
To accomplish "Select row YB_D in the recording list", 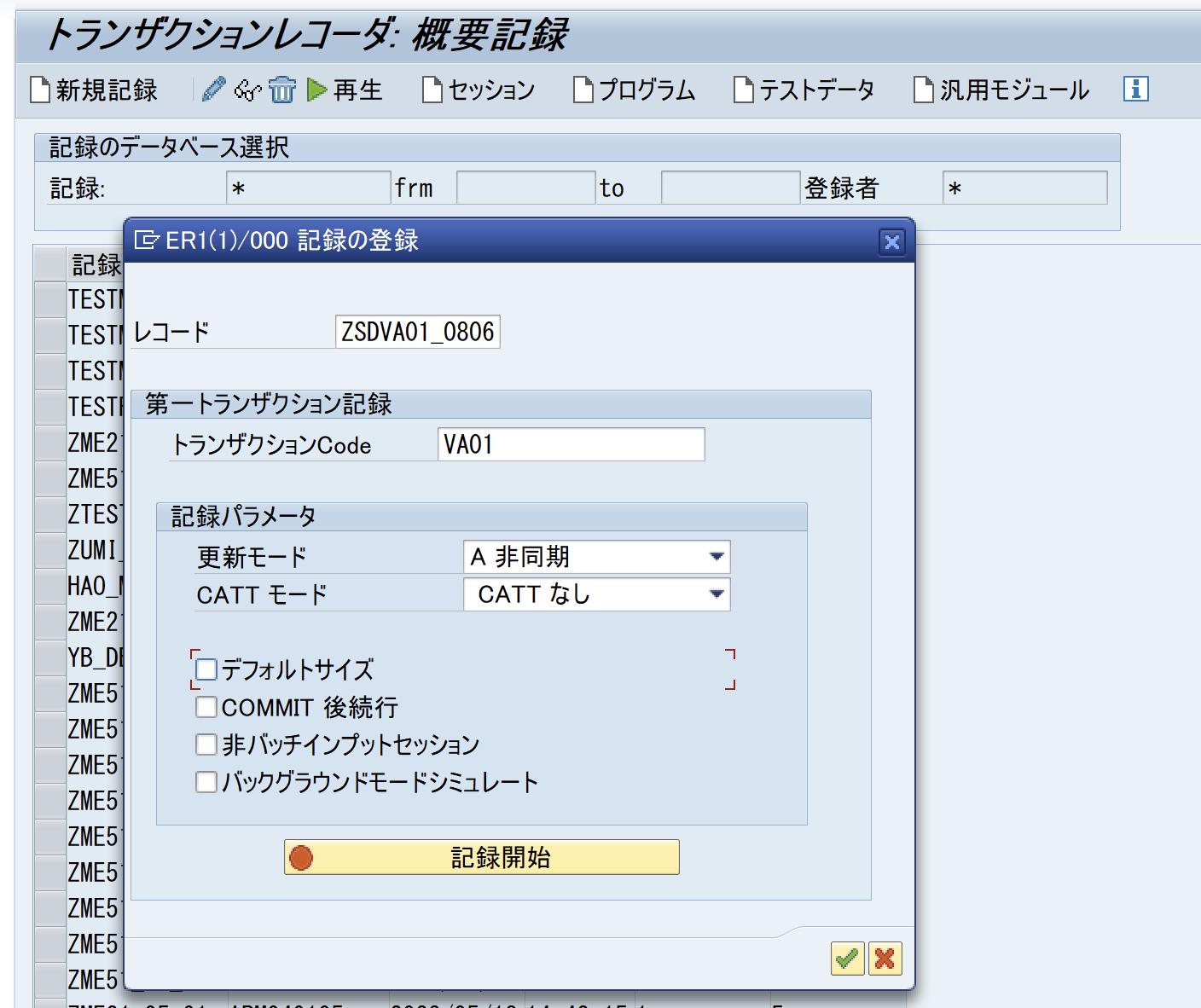I will 96,658.
